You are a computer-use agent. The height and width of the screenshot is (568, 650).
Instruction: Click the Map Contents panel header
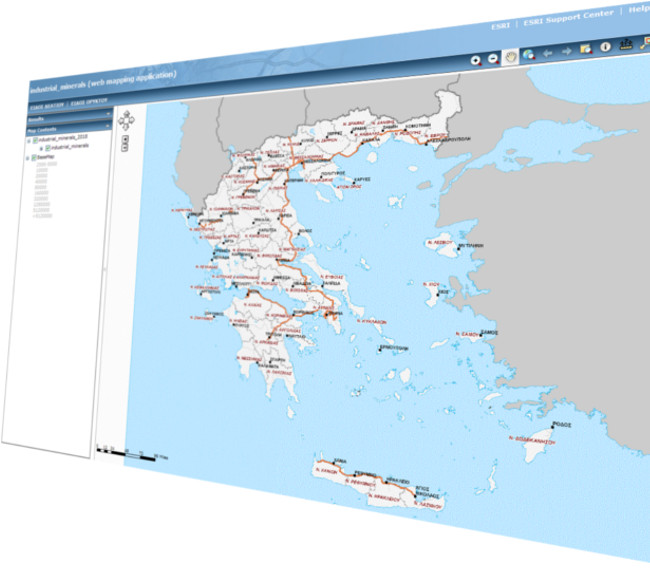click(x=68, y=128)
